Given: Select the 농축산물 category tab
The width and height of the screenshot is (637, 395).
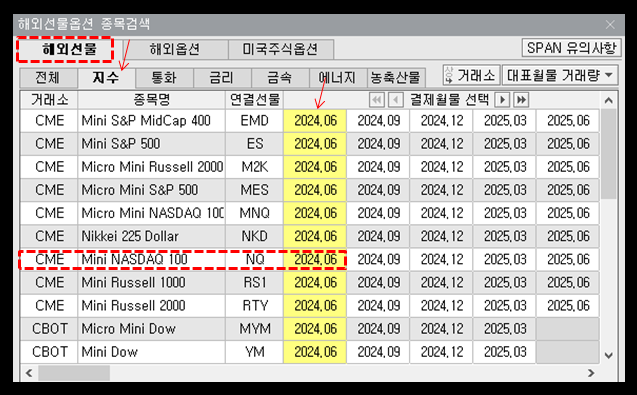Looking at the screenshot, I should pos(396,78).
